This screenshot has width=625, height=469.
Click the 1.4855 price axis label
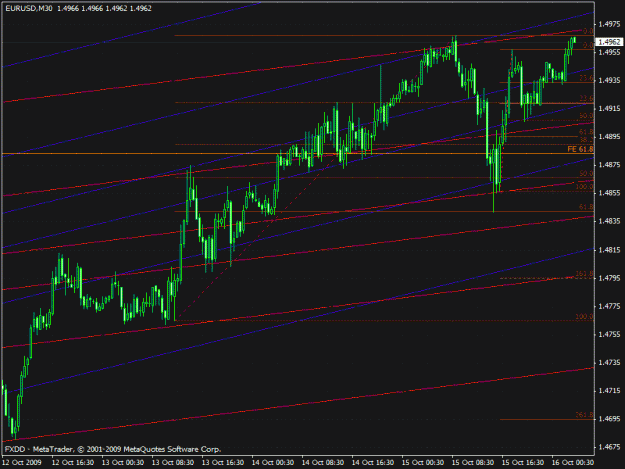[609, 193]
